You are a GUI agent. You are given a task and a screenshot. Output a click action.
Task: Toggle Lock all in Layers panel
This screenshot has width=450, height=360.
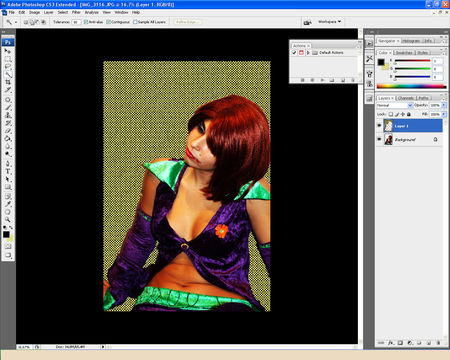409,114
